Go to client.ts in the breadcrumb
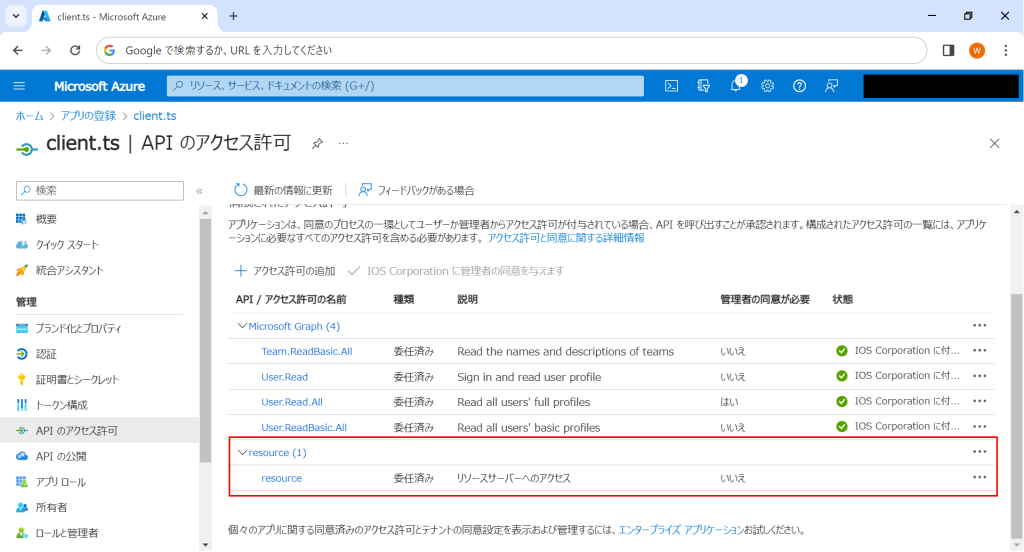This screenshot has height=552, width=1024. coord(155,116)
